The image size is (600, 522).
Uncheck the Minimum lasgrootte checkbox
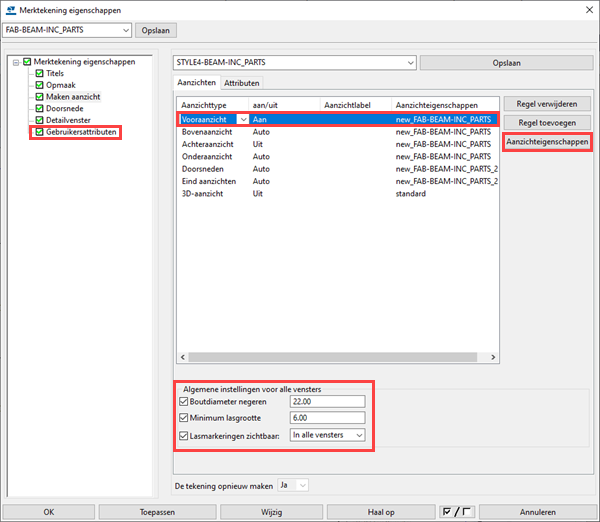click(184, 418)
